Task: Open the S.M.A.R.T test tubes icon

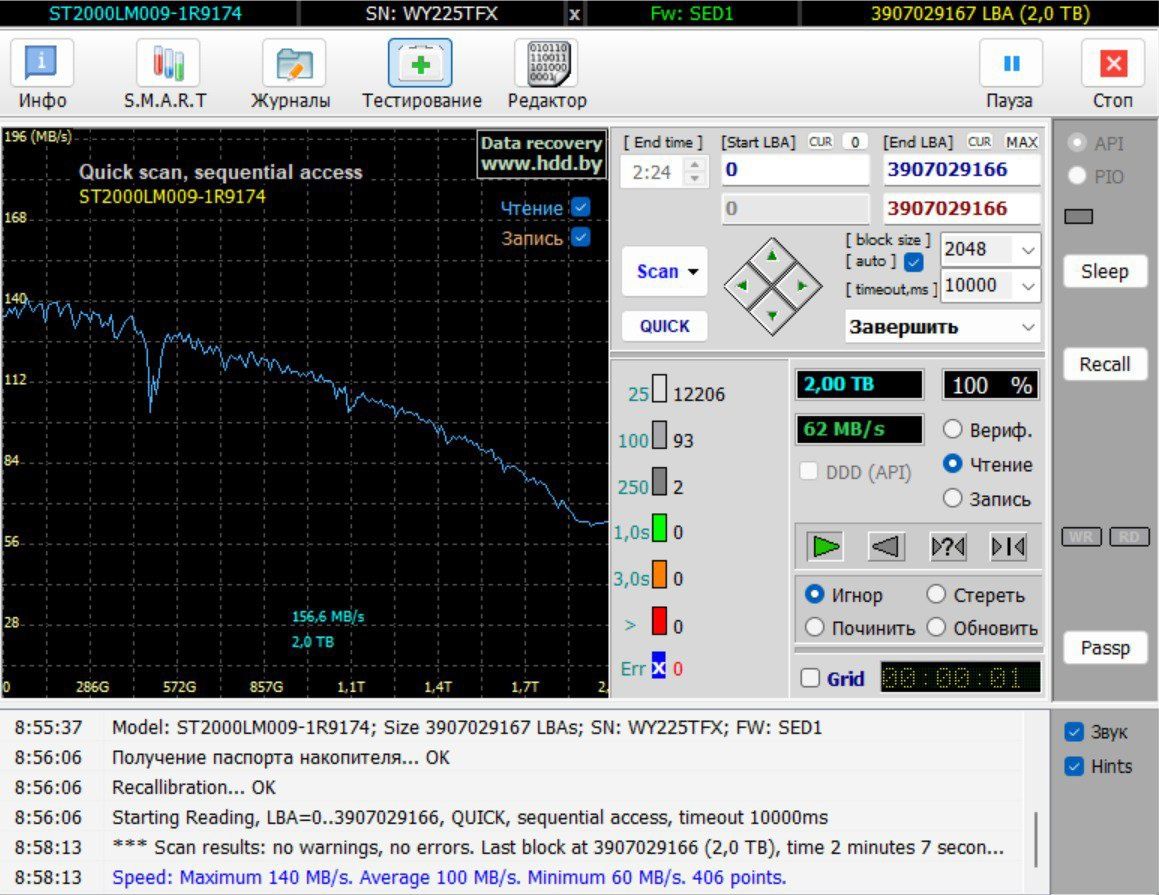Action: [168, 64]
